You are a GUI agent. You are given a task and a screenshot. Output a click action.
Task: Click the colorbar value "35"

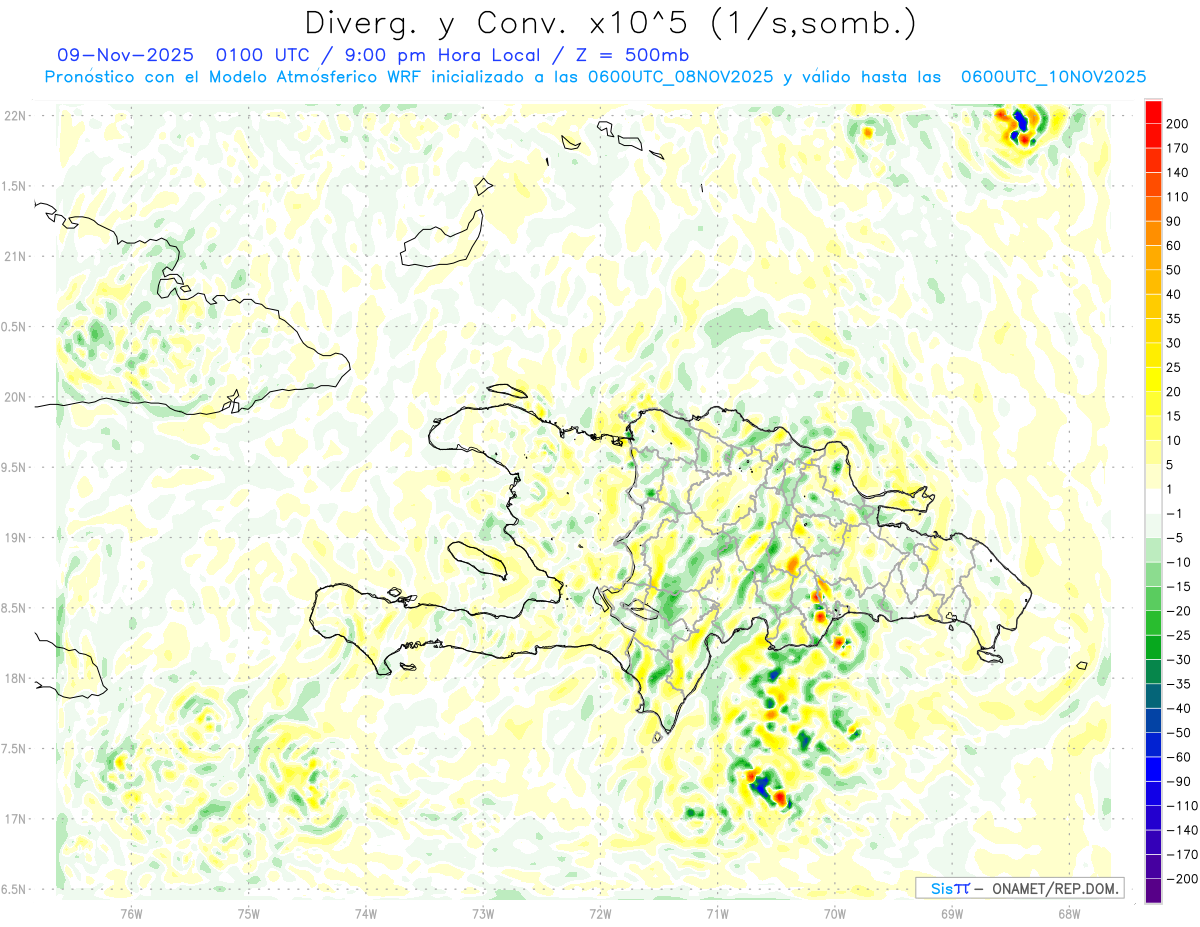point(1174,319)
